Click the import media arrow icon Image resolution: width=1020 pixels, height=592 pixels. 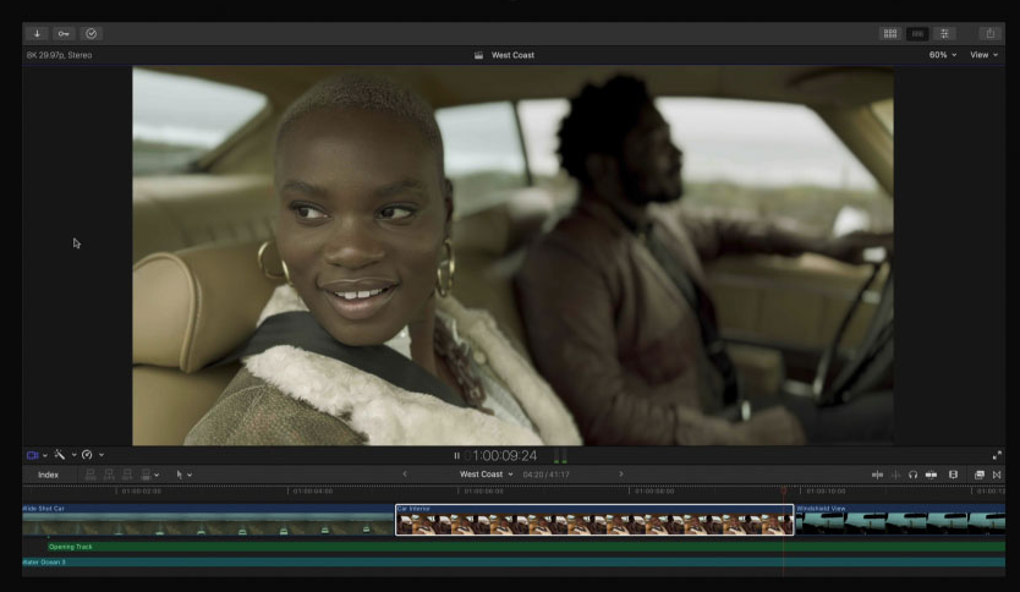pyautogui.click(x=37, y=33)
